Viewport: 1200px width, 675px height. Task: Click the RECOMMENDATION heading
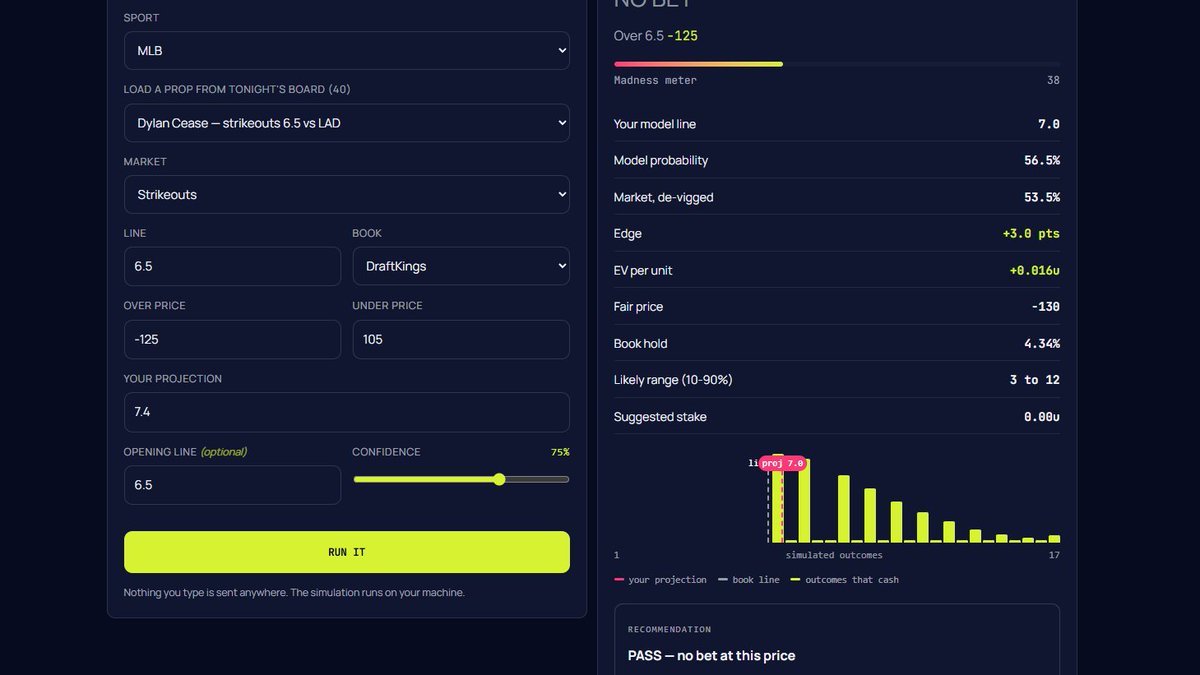pos(670,630)
